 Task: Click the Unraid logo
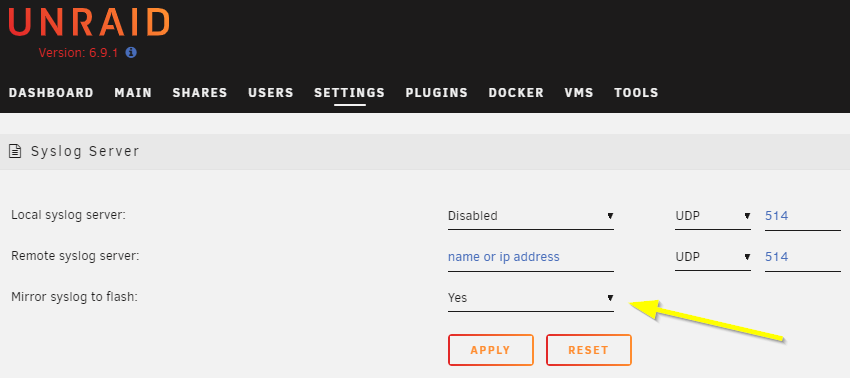tap(89, 23)
